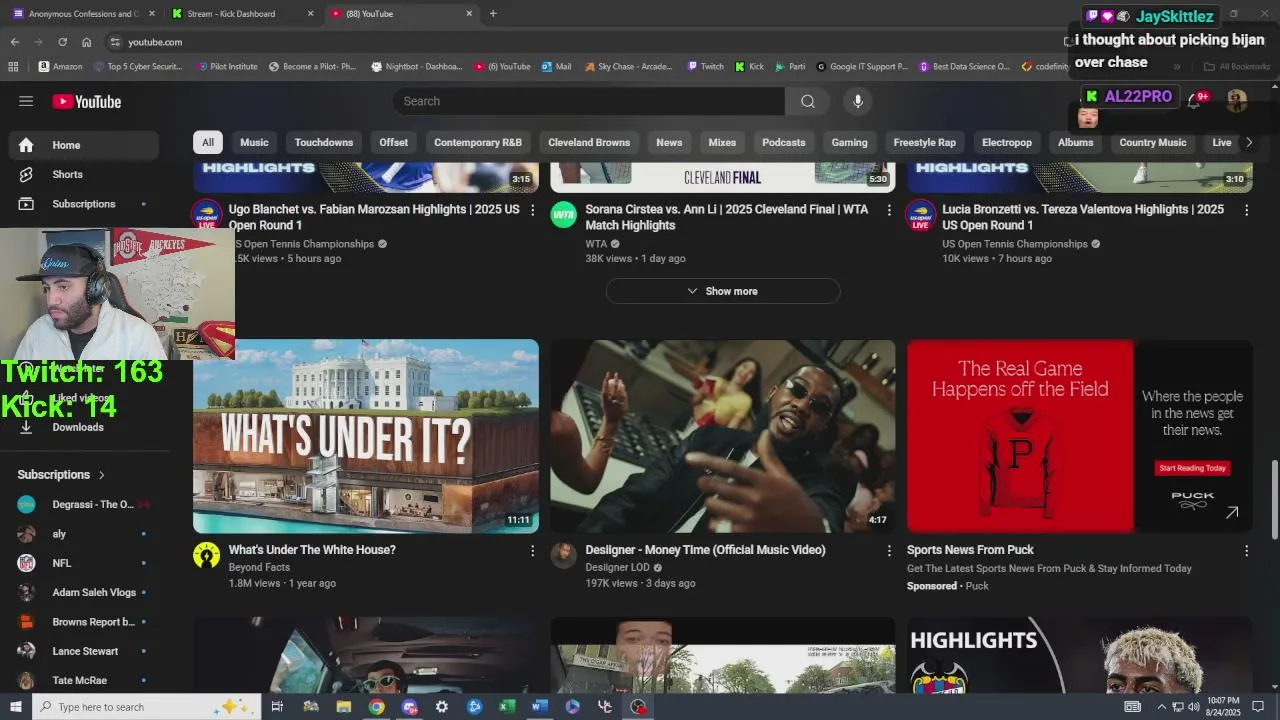Screen dimensions: 1280x720
Task: Reload the page in browser toolbar
Action: 62,42
